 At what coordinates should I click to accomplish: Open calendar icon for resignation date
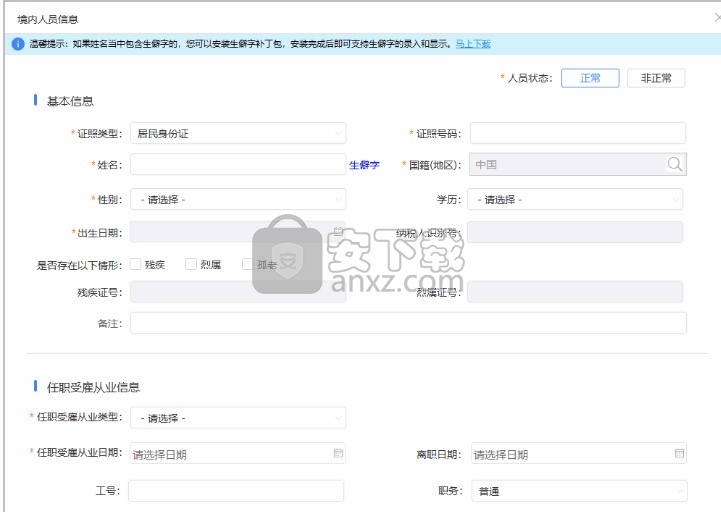[x=679, y=454]
